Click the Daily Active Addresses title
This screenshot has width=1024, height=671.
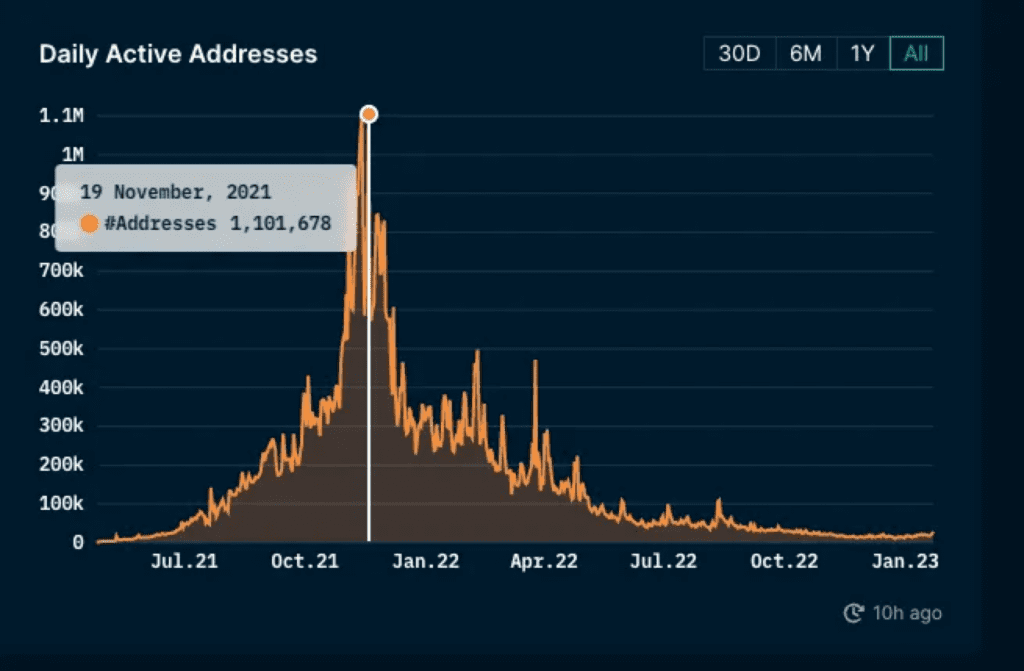tap(178, 54)
